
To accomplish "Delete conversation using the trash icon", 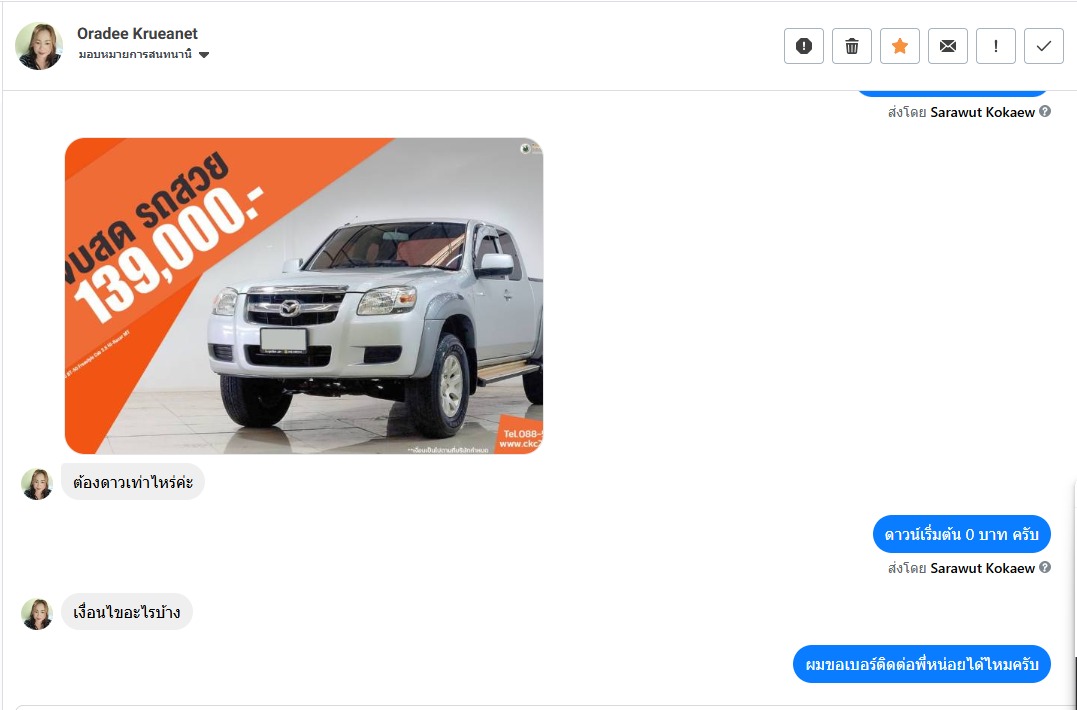I will (x=852, y=46).
